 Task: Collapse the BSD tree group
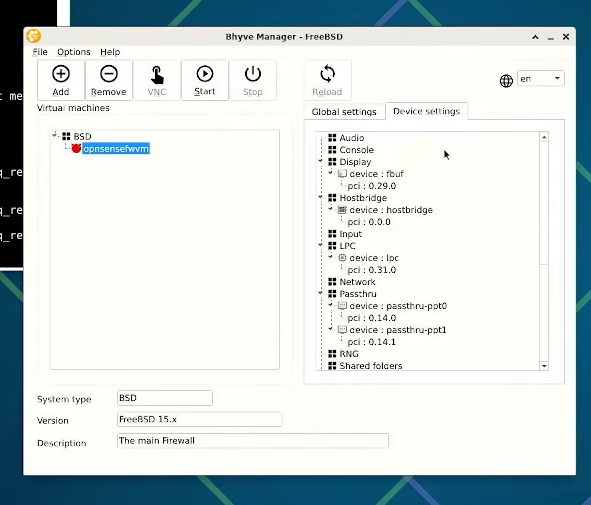[x=55, y=135]
